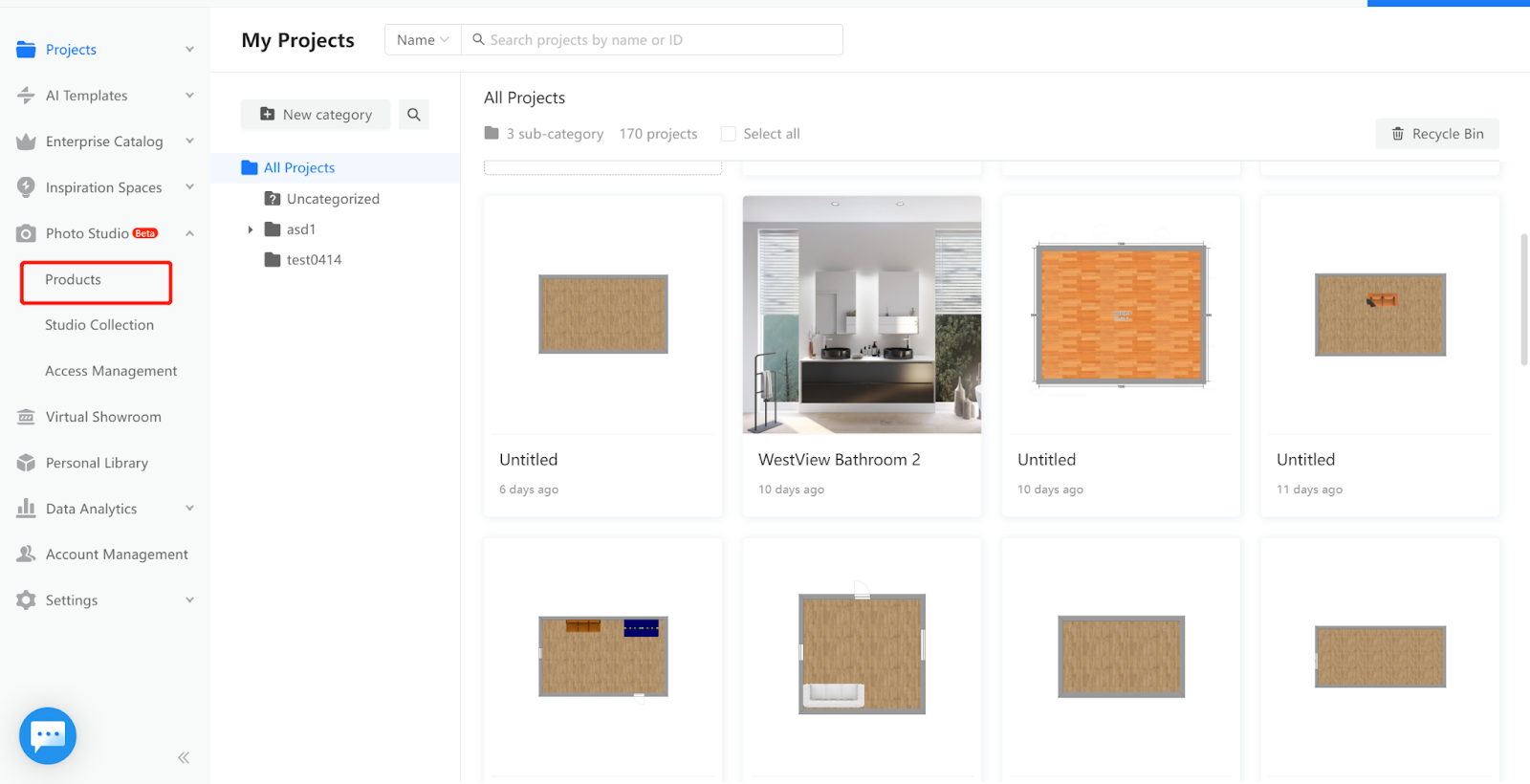
Task: Click the Account Management user icon
Action: 26,555
